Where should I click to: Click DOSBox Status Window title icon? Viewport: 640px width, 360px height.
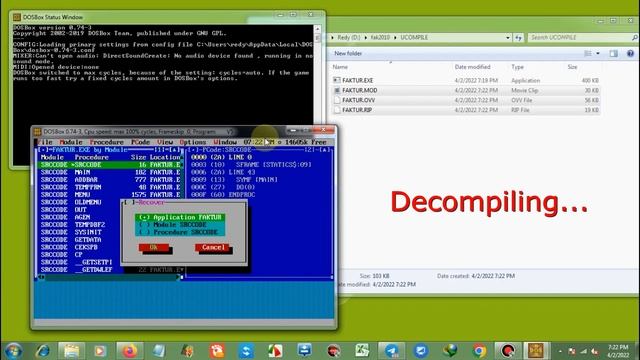17,17
